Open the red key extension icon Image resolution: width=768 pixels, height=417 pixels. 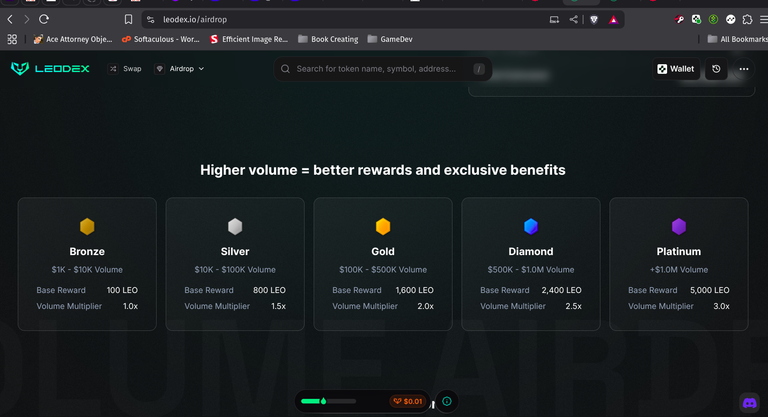point(679,20)
